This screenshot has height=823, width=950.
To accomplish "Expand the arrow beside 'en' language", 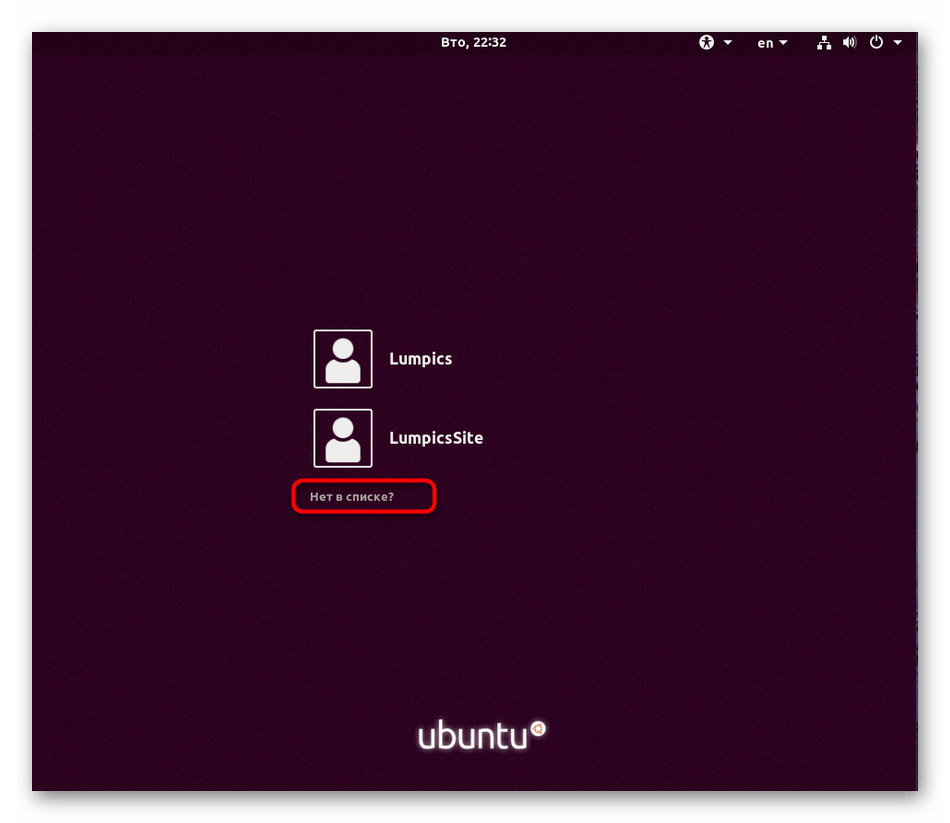I will (783, 42).
